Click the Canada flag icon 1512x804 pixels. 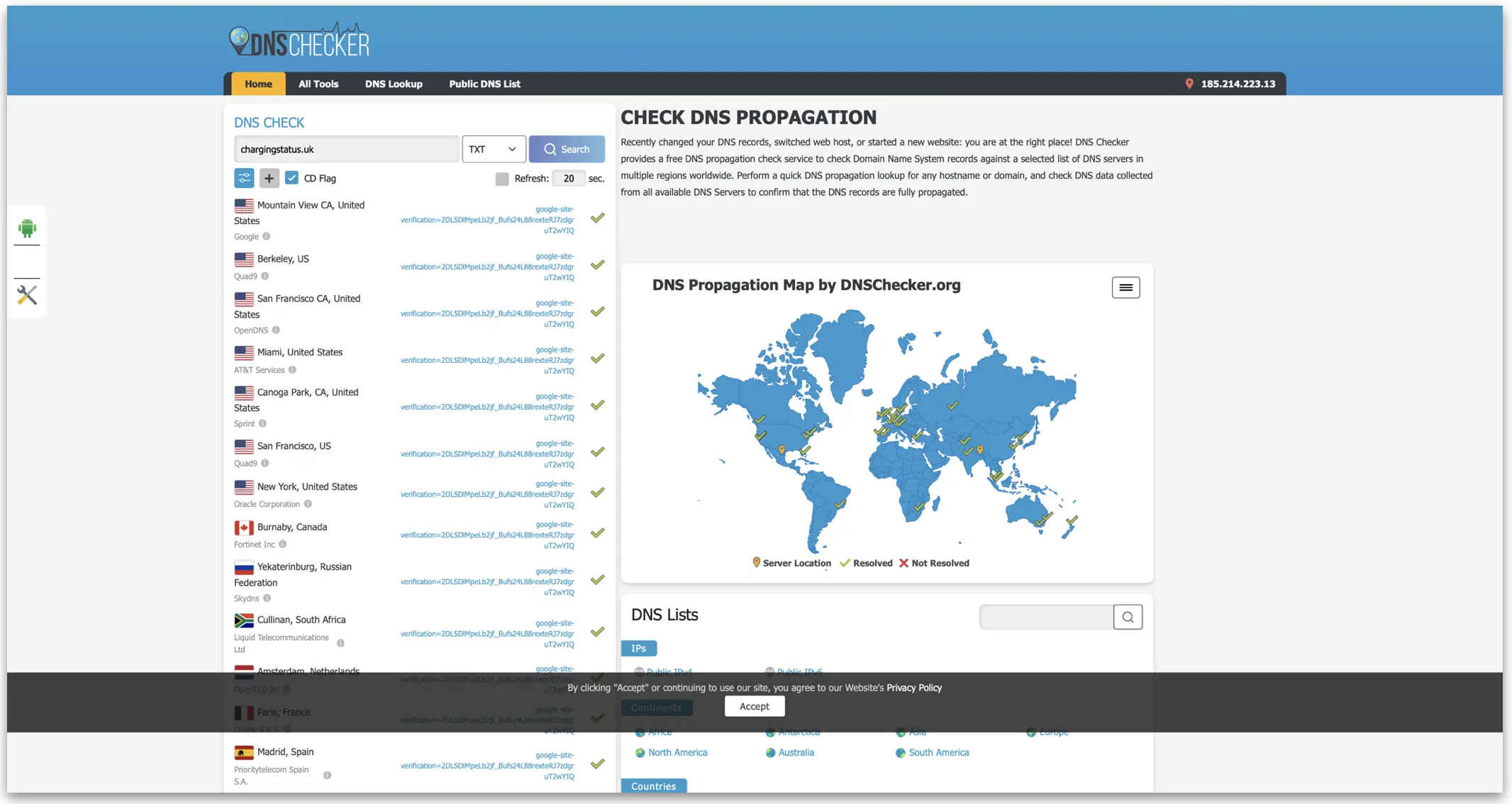point(244,527)
